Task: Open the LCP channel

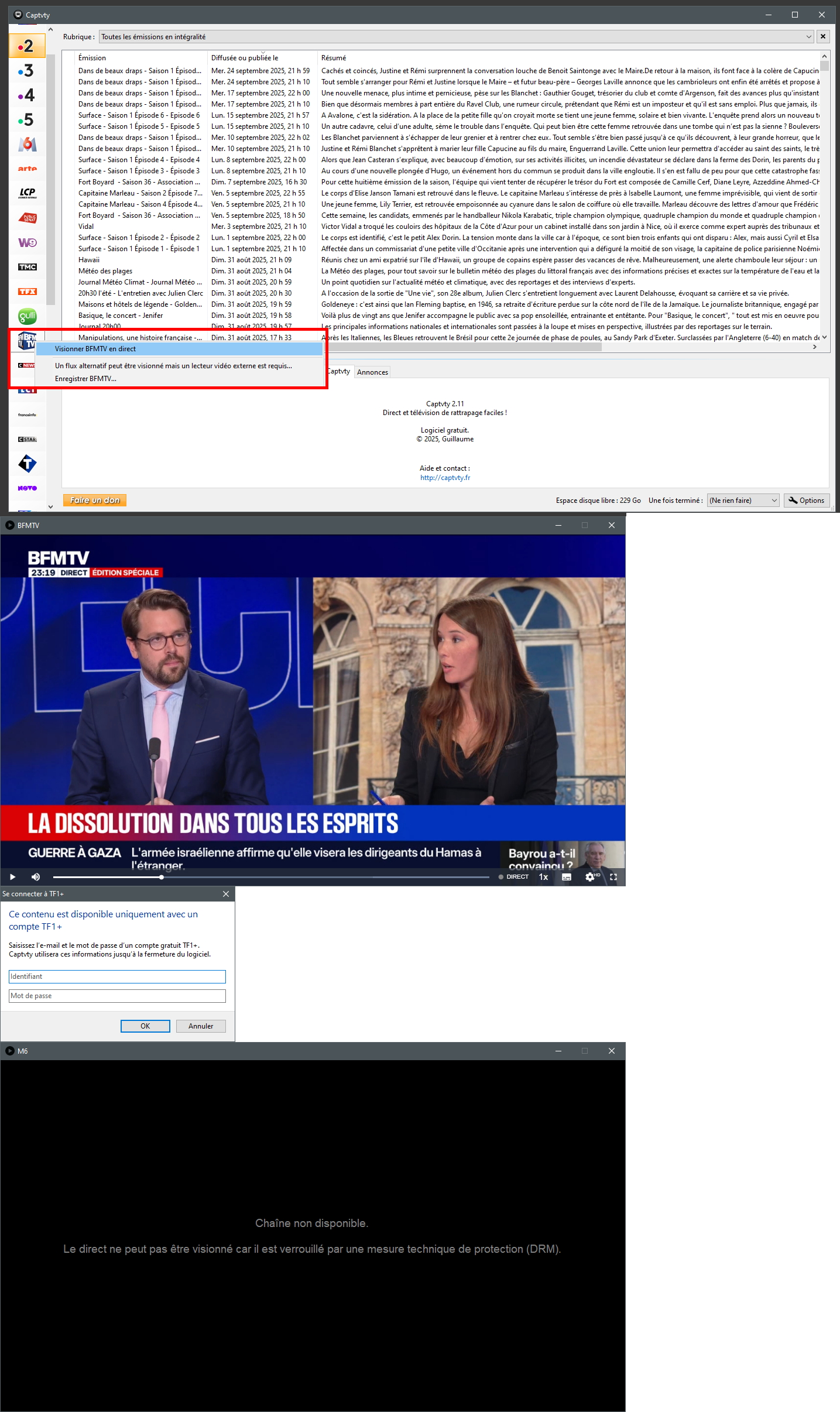Action: (27, 193)
